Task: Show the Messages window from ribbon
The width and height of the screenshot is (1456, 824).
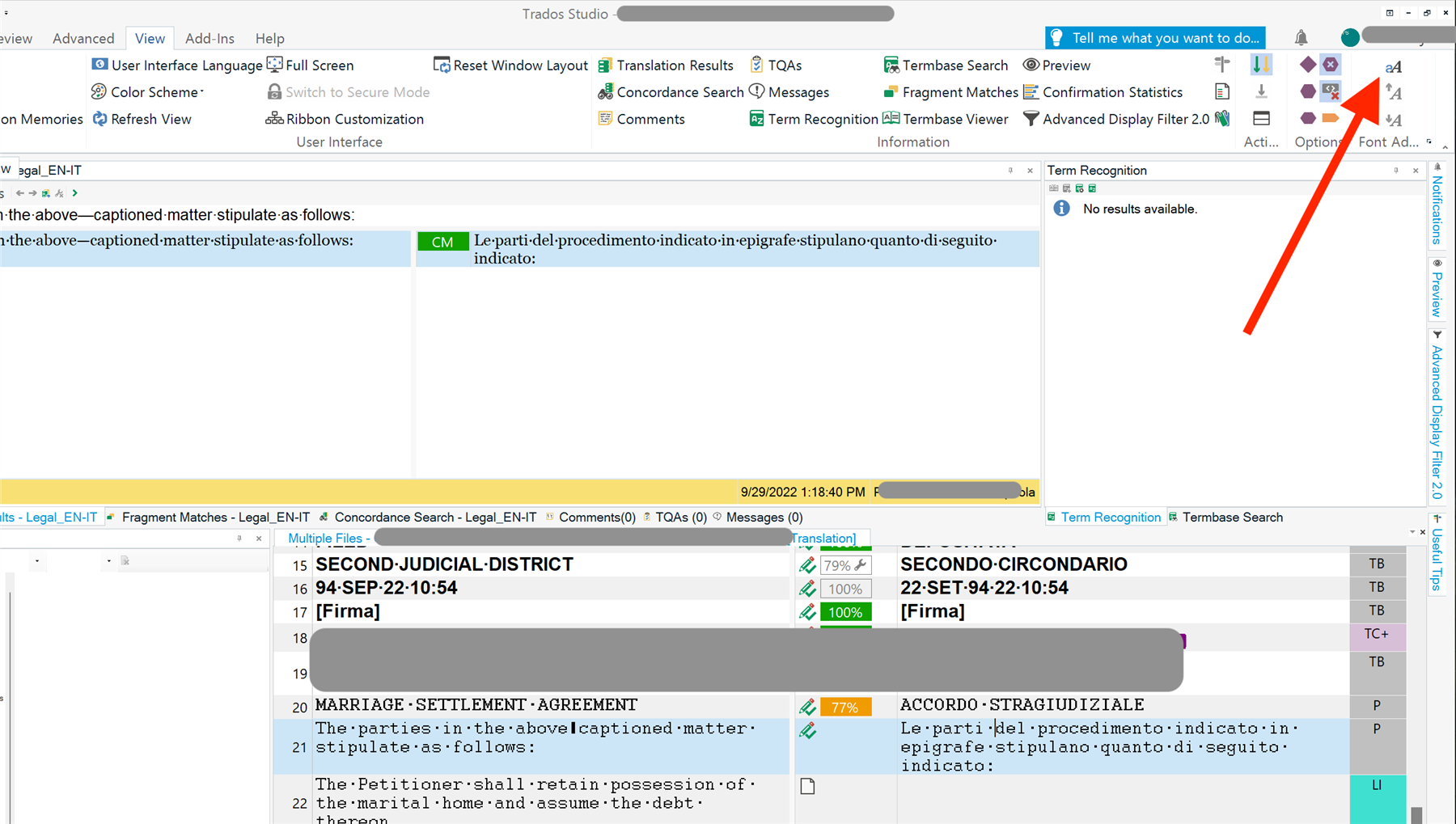Action: pos(789,92)
